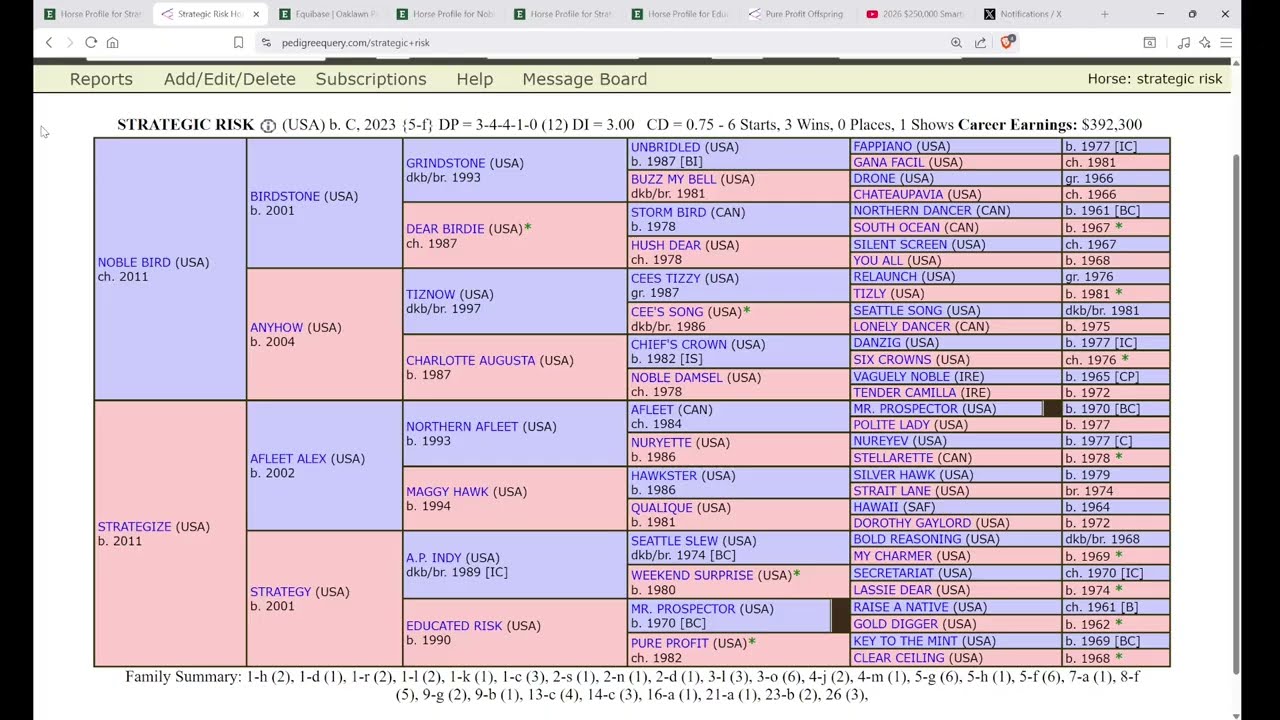The image size is (1280, 720).
Task: Open a new browser tab
Action: click(1104, 14)
